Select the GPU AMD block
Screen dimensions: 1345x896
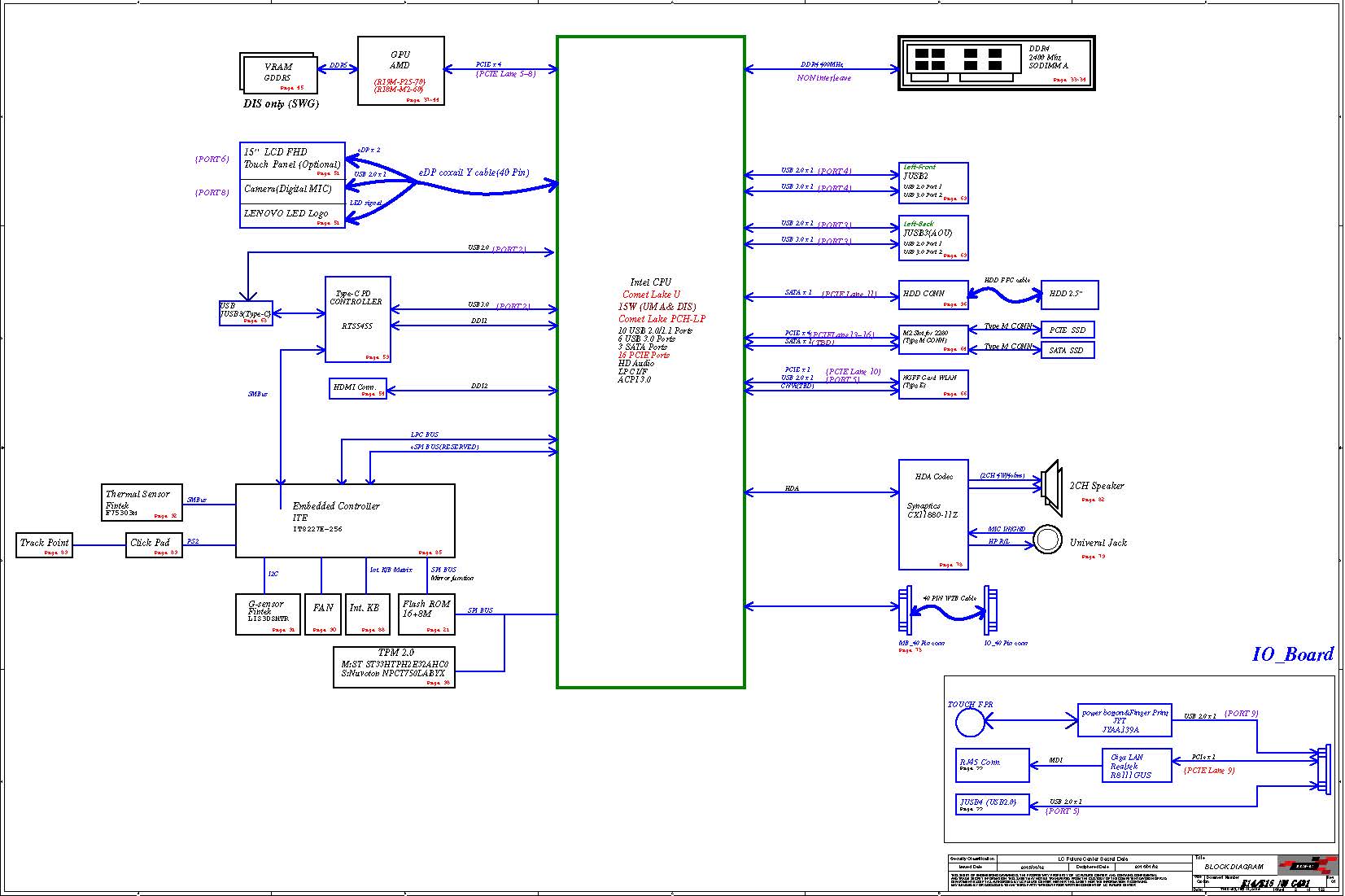[401, 71]
